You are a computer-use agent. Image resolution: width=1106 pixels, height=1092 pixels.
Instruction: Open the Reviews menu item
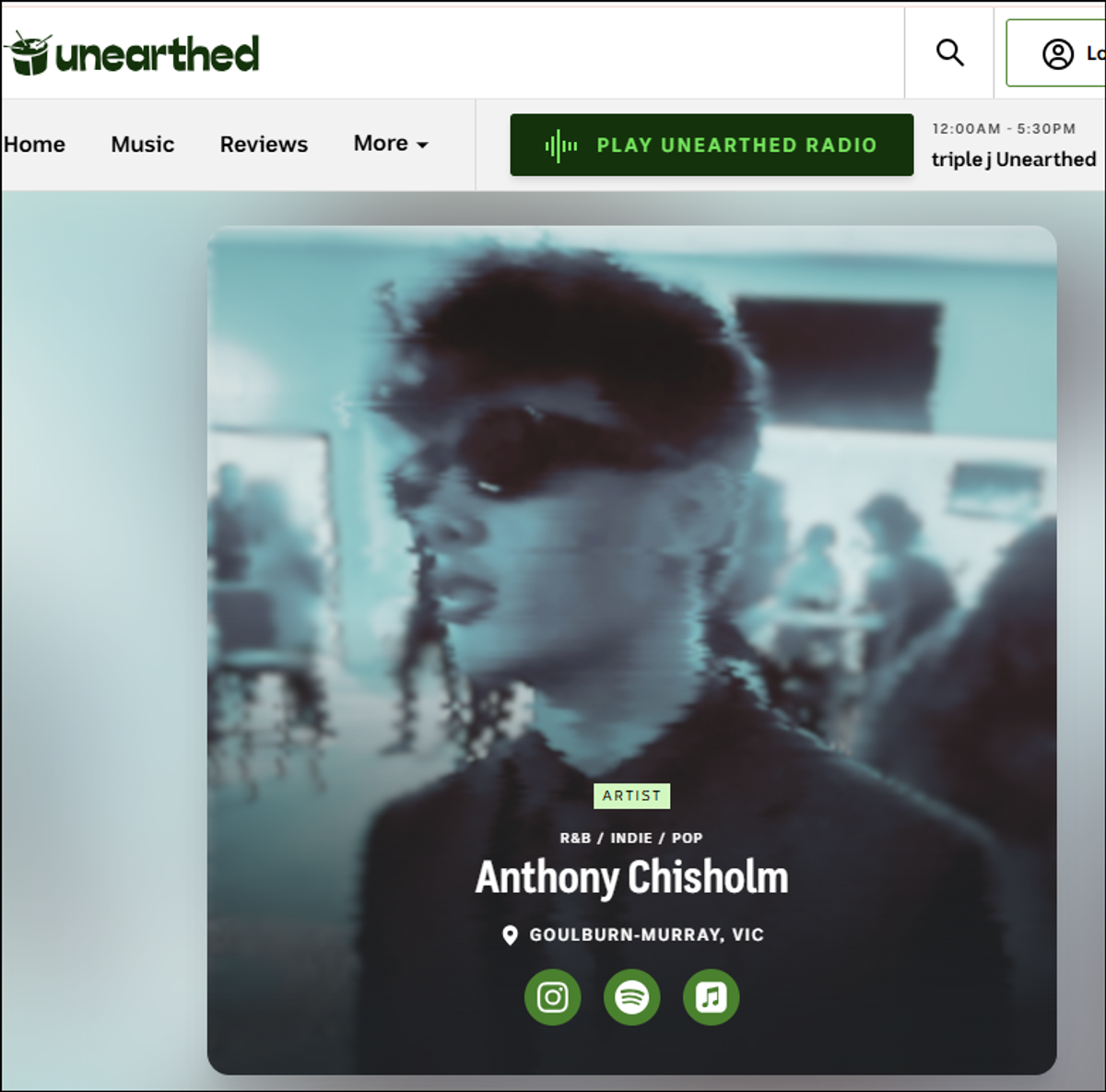(x=264, y=145)
